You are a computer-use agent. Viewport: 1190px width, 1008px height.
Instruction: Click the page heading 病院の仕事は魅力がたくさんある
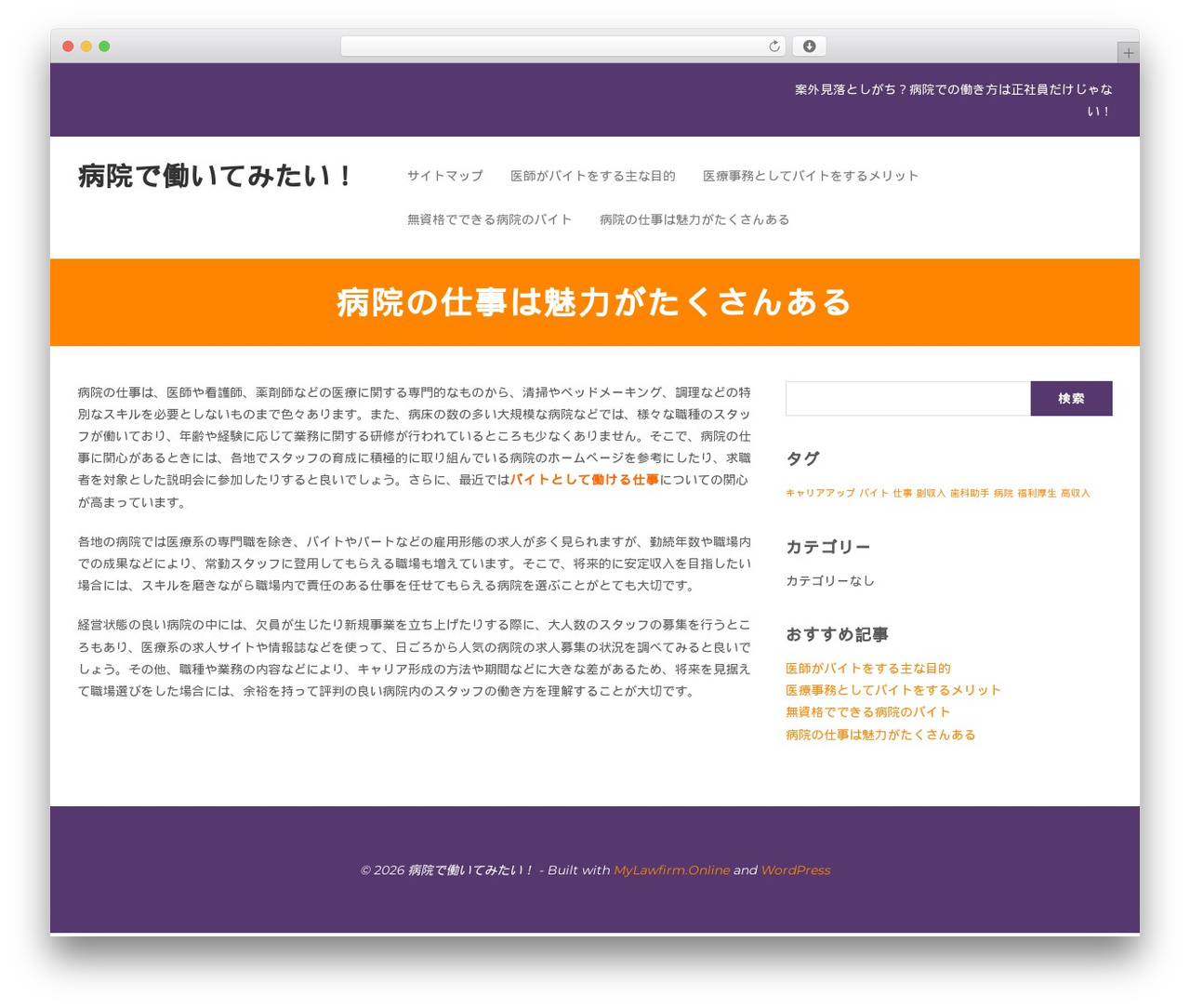tap(594, 302)
